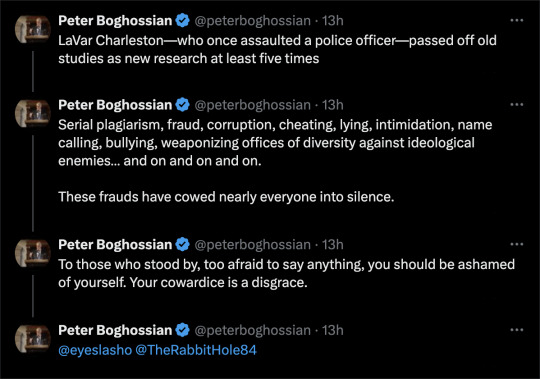Image resolution: width=540 pixels, height=379 pixels.
Task: Click Peter Boghossian name on last tweet
Action: (x=115, y=330)
